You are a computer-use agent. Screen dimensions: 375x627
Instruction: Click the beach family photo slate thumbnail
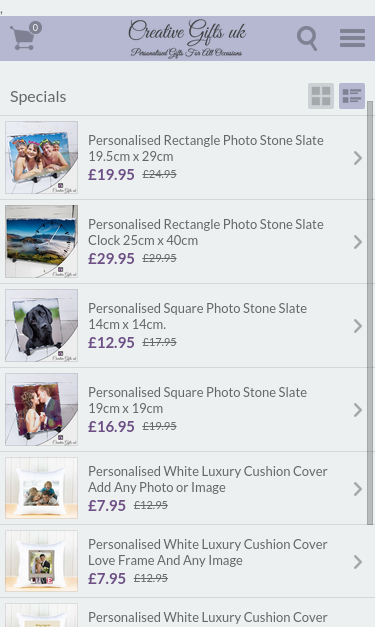click(x=42, y=158)
